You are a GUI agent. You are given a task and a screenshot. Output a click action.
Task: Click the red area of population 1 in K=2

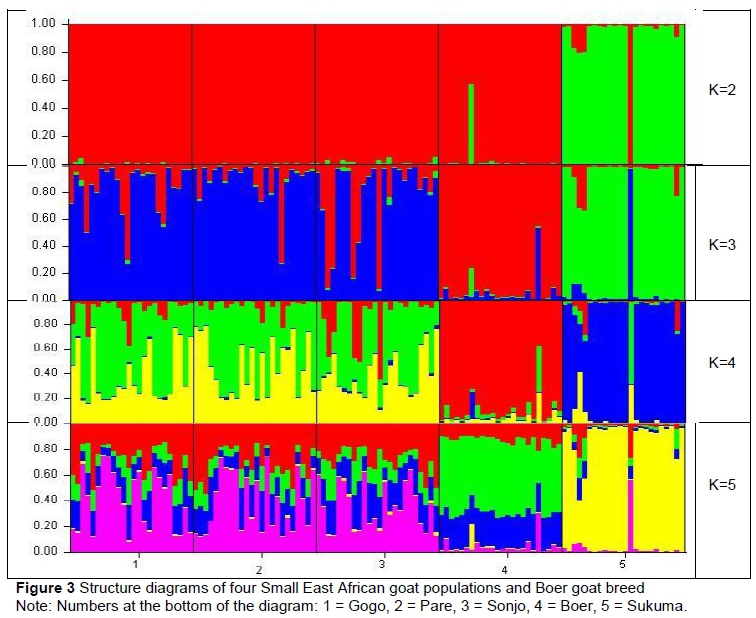pyautogui.click(x=130, y=90)
